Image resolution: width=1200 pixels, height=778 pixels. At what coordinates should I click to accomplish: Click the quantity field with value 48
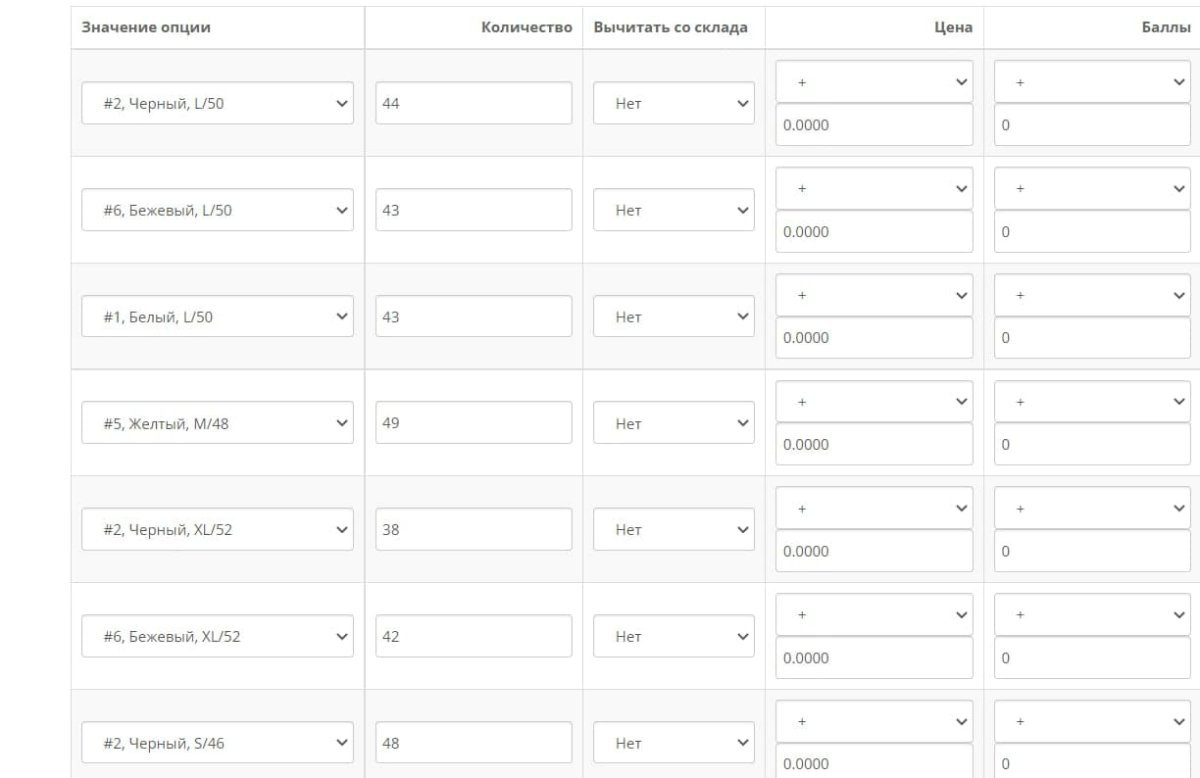click(x=474, y=743)
